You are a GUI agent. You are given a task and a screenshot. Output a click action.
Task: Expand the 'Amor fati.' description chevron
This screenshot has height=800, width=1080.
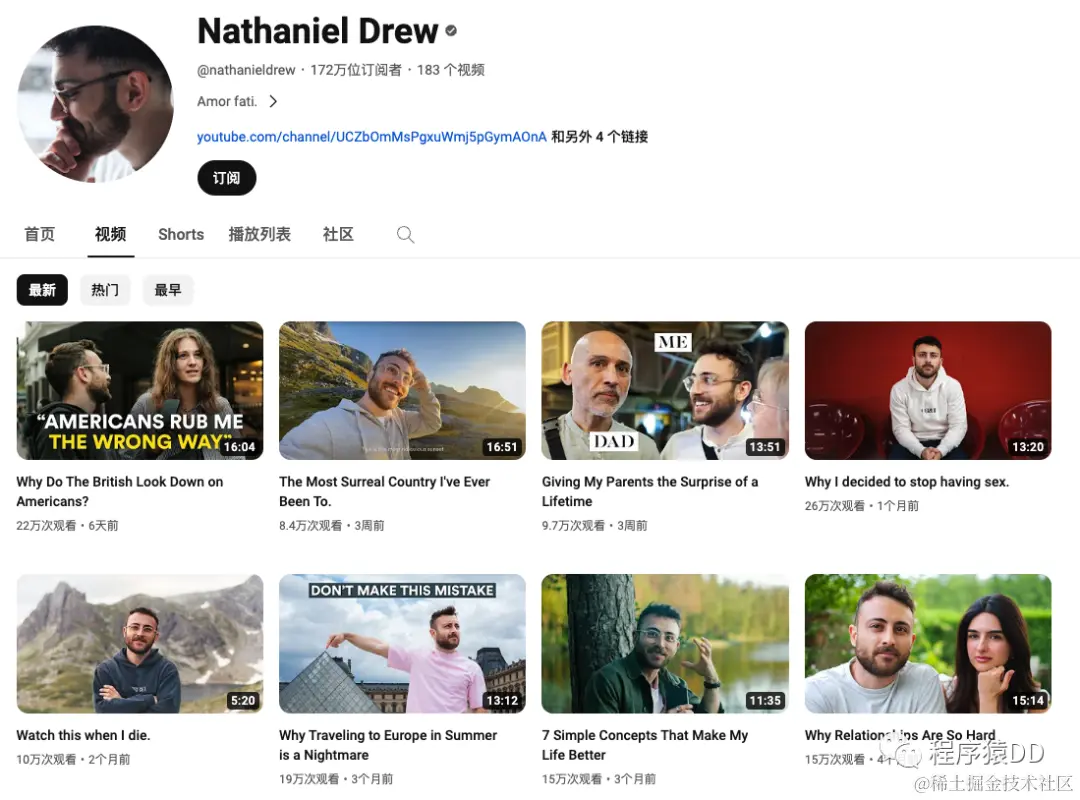pos(273,101)
